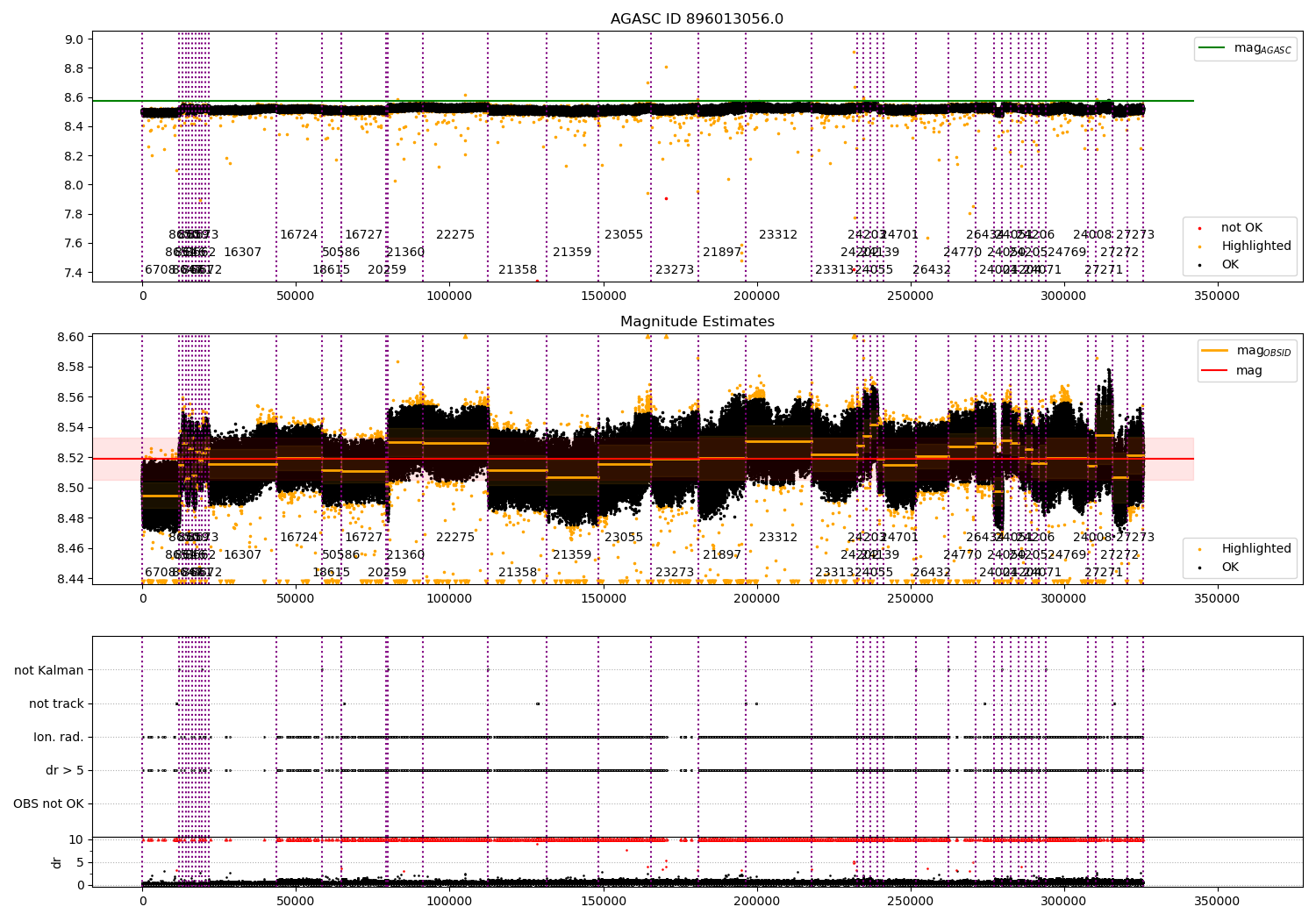Click the 'OBS not OK' axis label
Viewport: 1316px width, 921px height.
pyautogui.click(x=48, y=803)
